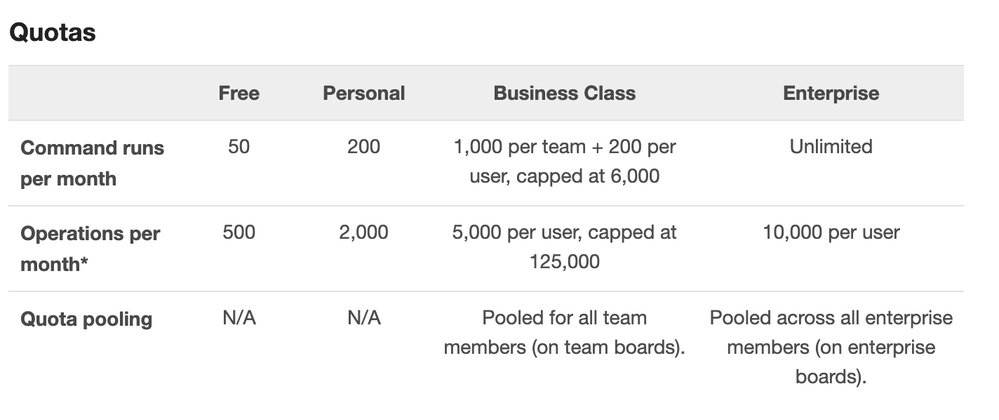Click the 1,000 per team Business Class cell

[x=564, y=161]
